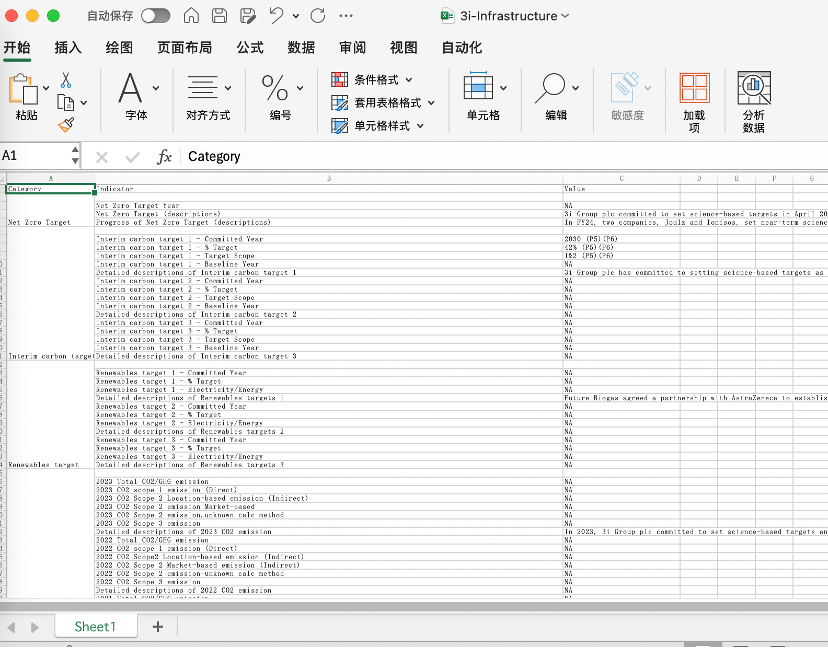Open the 编号 number format group
The image size is (828, 648).
(280, 96)
